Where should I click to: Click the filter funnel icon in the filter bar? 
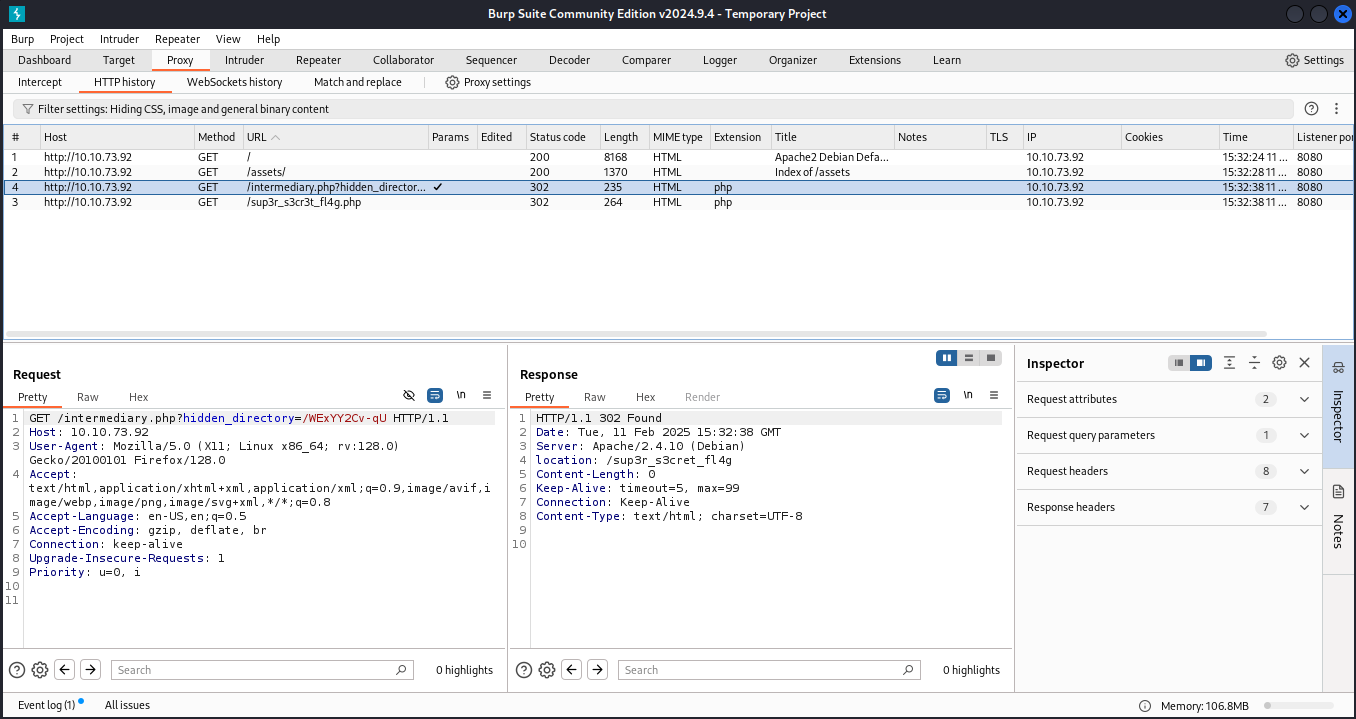click(x=27, y=109)
